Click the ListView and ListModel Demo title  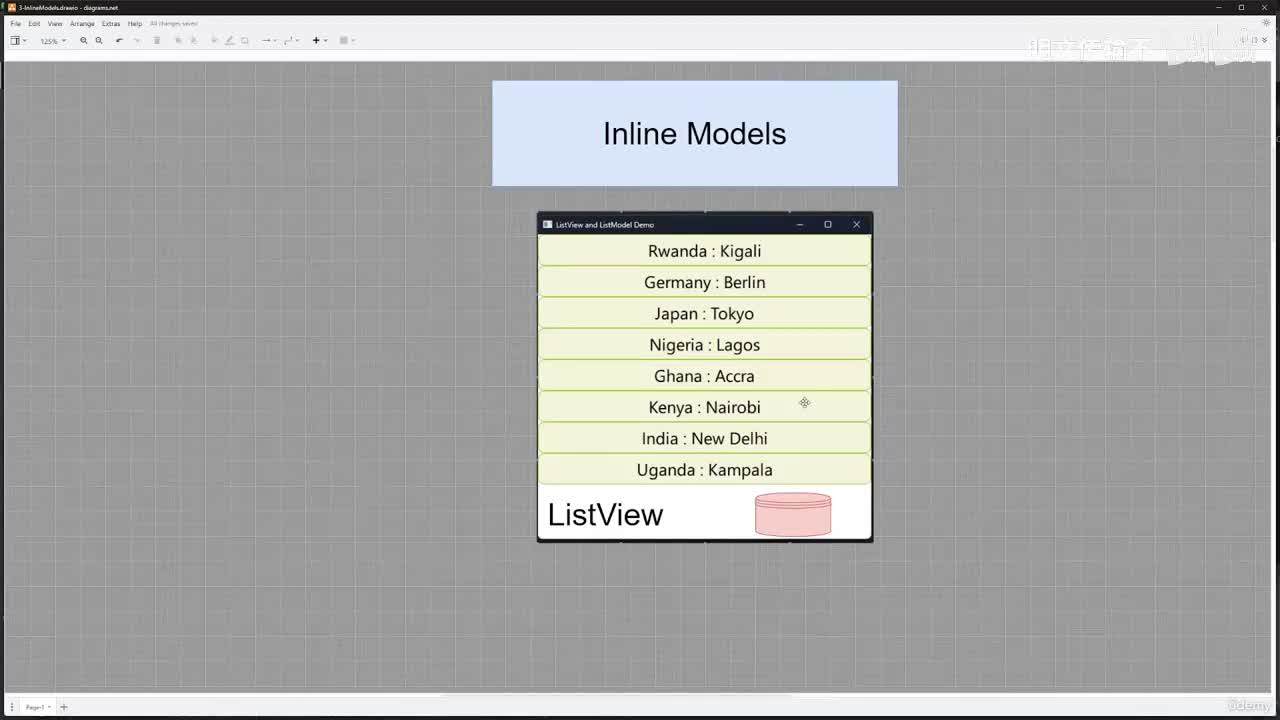point(605,225)
